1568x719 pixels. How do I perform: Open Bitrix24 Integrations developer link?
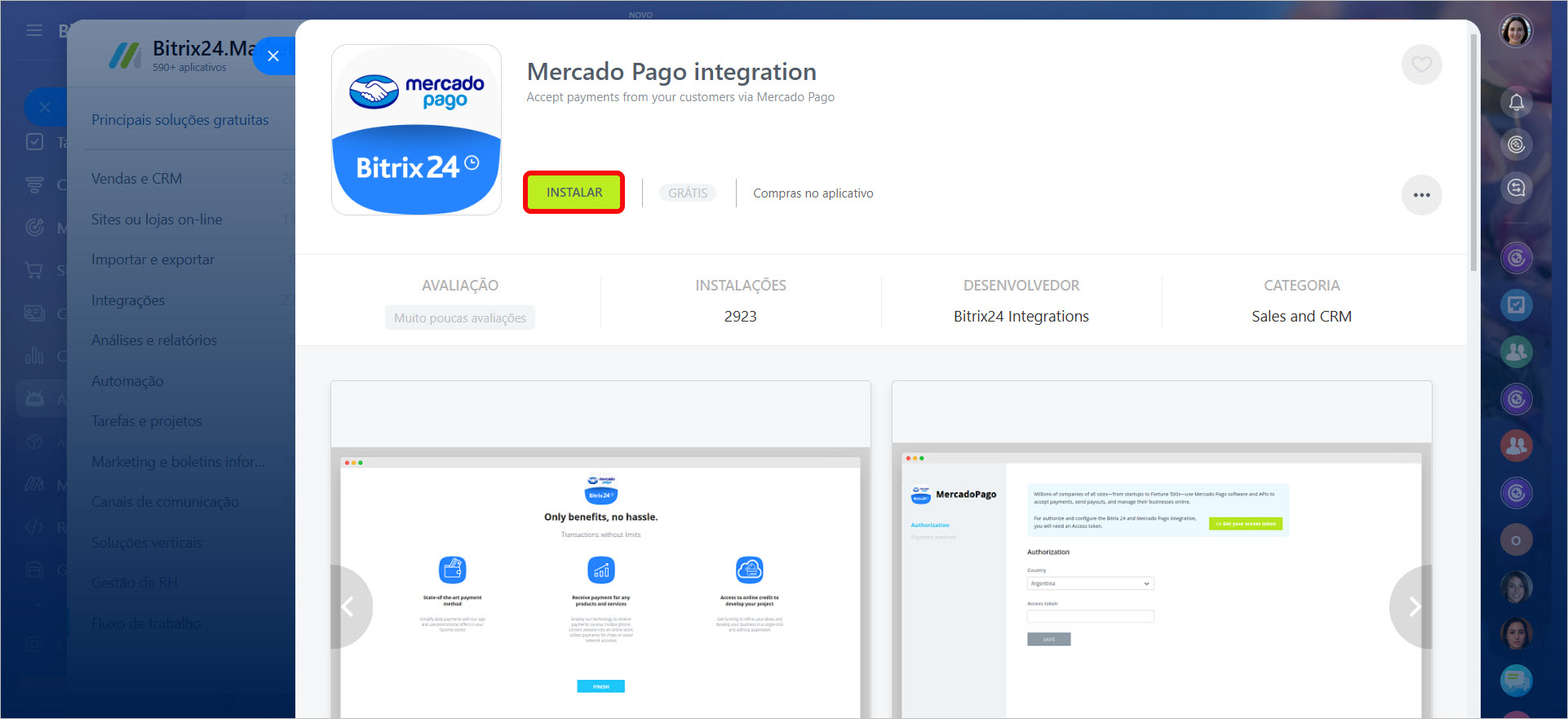[x=1021, y=317]
